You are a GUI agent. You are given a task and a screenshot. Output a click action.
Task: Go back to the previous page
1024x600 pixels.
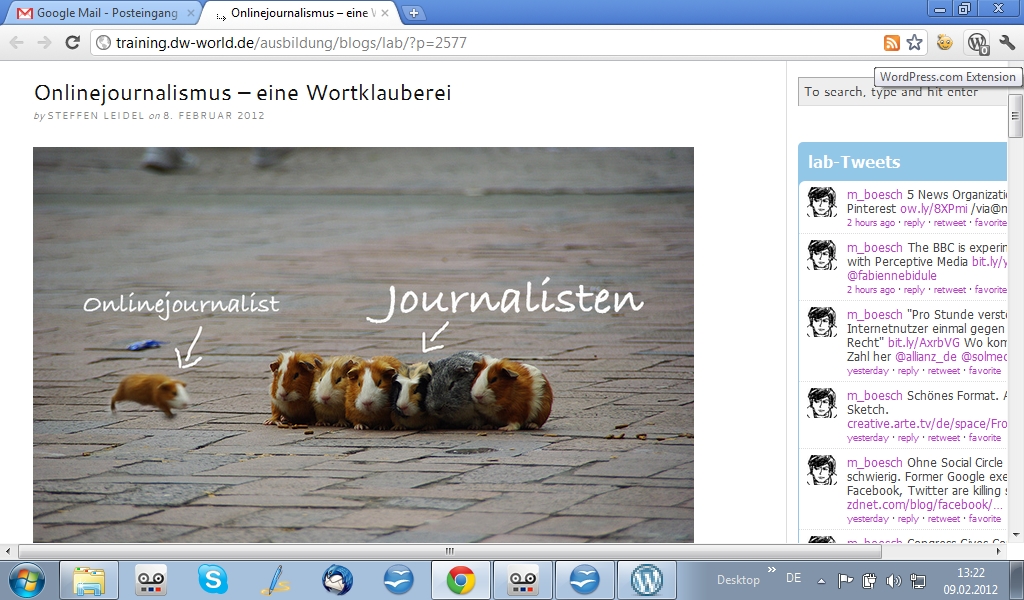(x=17, y=42)
